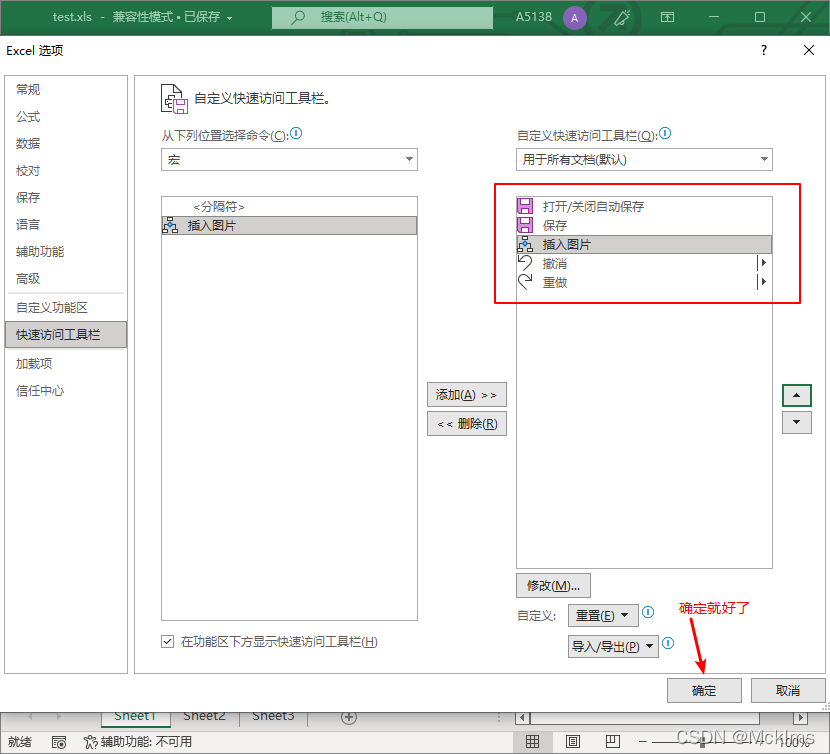Click 辅助功能: 不可用 status bar text
830x754 pixels.
tap(146, 742)
